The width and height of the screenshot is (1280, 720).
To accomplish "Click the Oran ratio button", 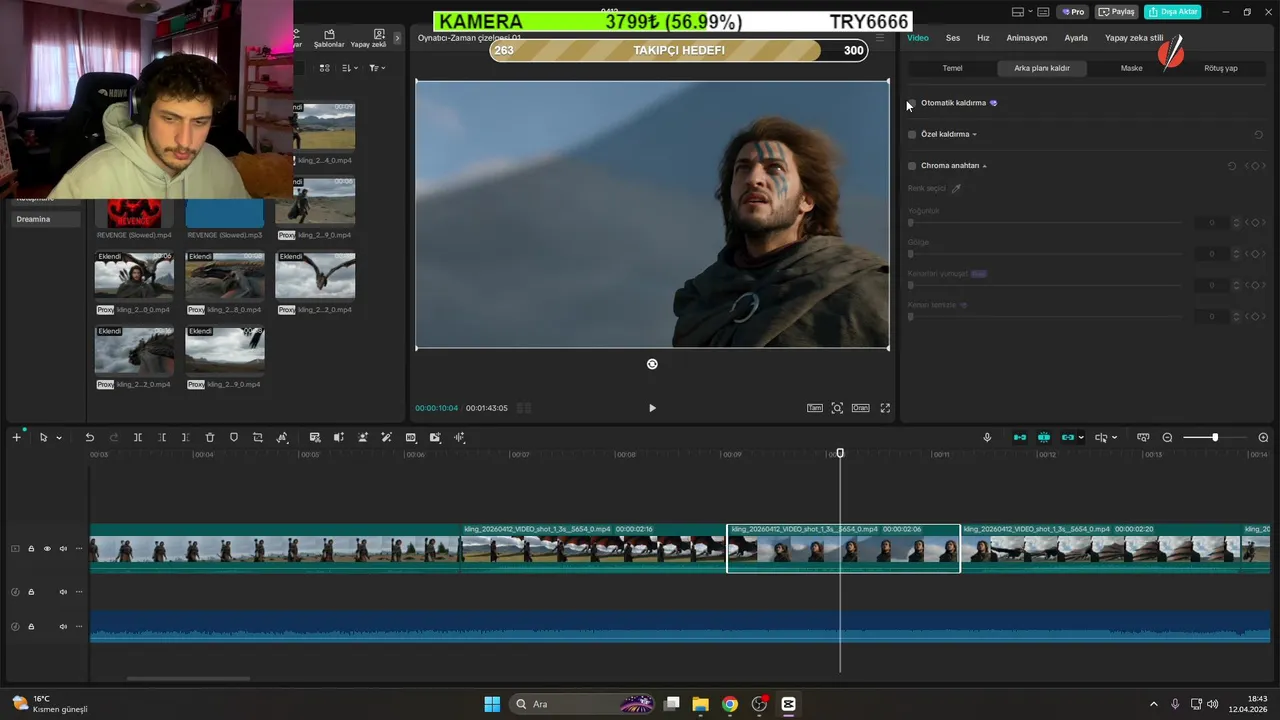I will pos(860,408).
